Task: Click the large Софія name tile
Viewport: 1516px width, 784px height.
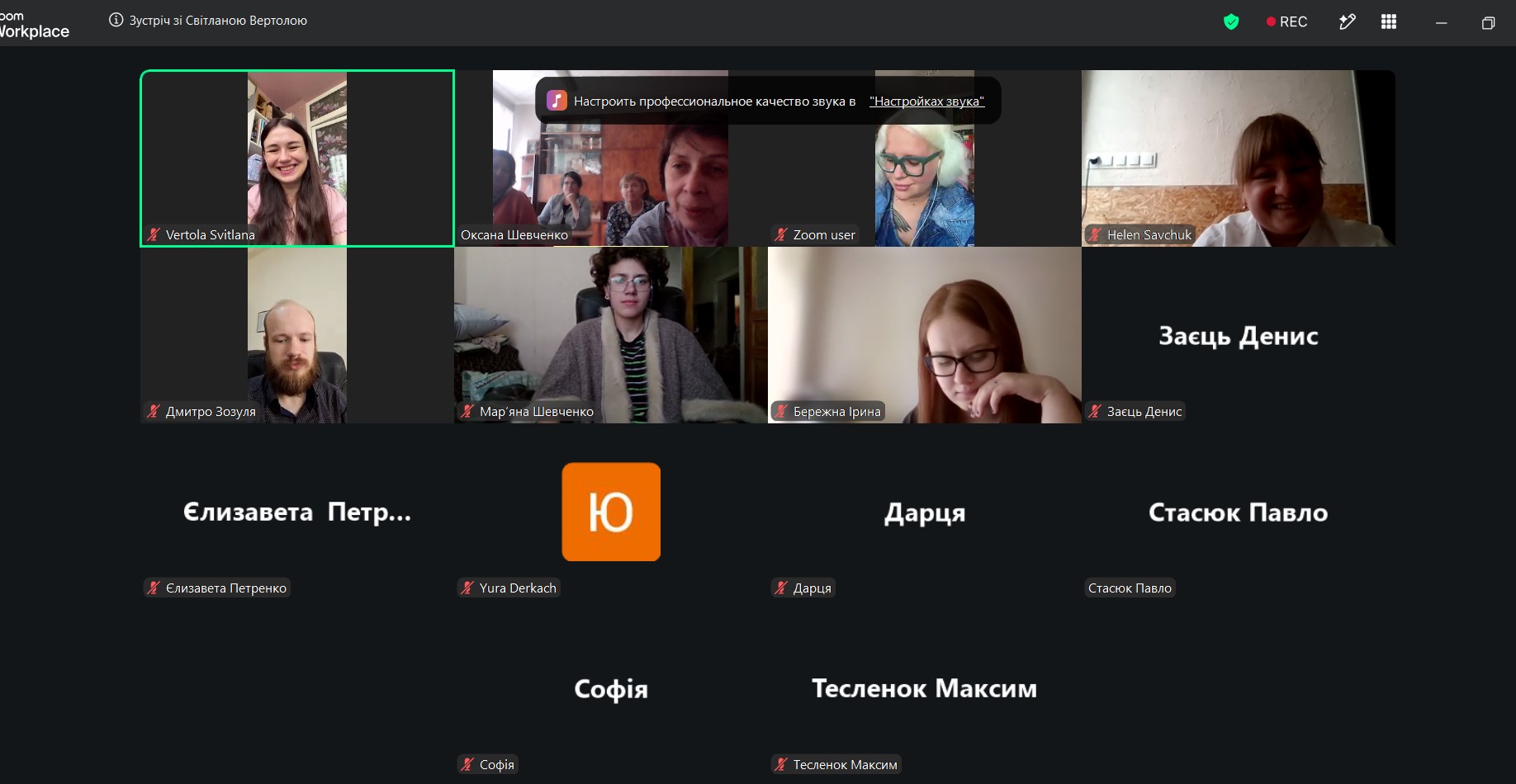Action: [611, 689]
